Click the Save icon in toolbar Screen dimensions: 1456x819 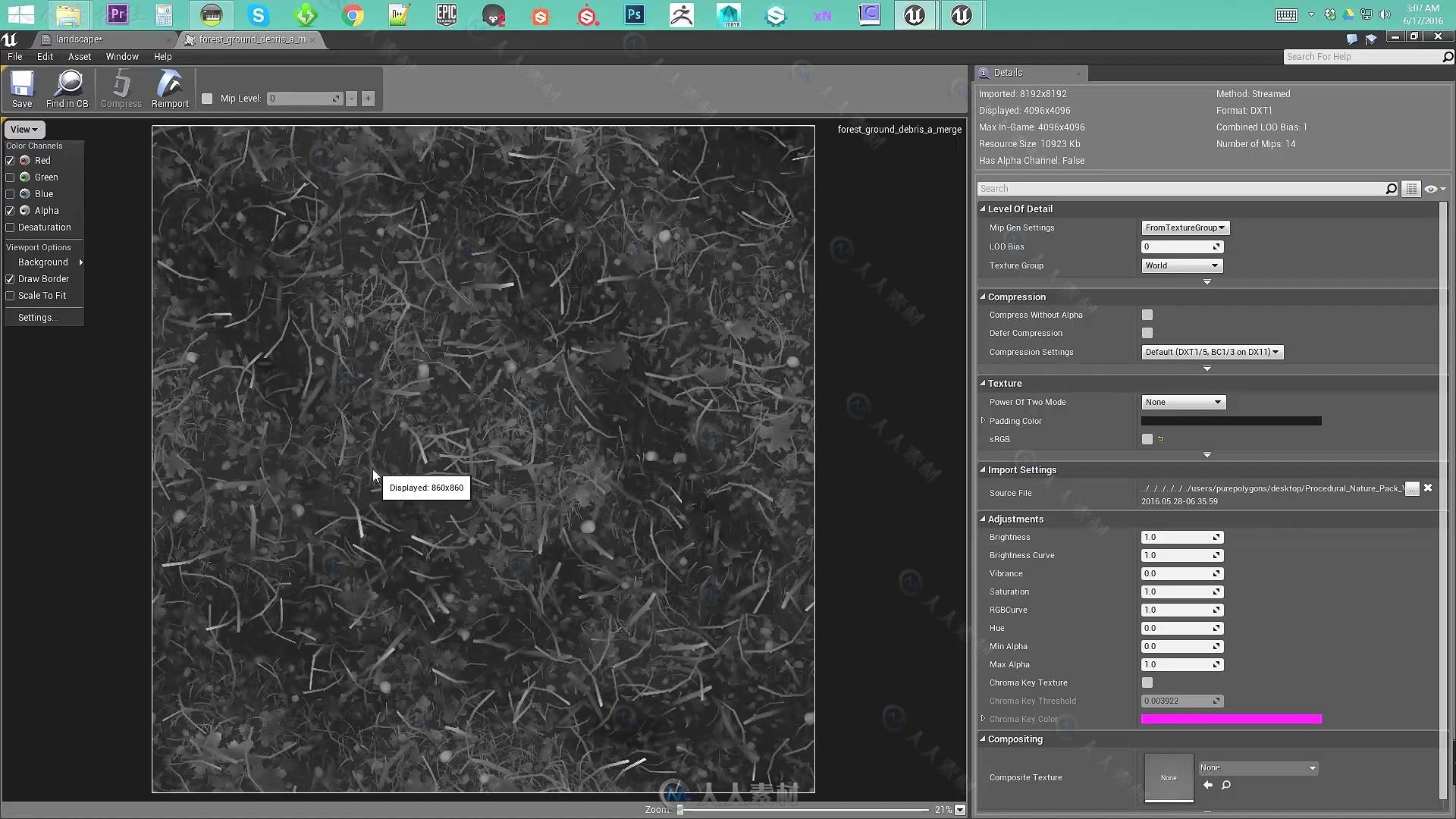coord(22,90)
